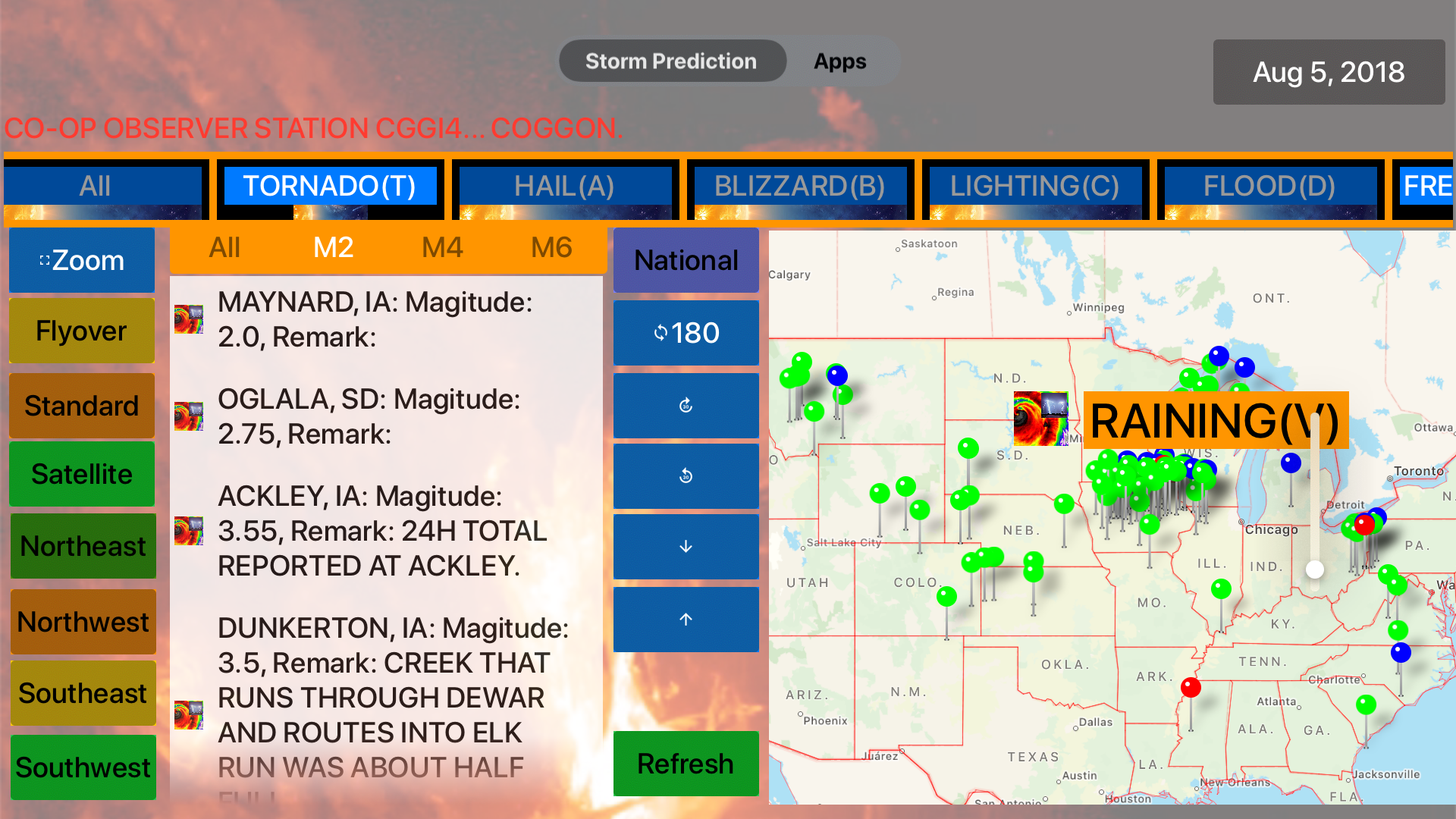Click the rotate clockwise 30 icon
The height and width of the screenshot is (819, 1456).
tap(686, 406)
